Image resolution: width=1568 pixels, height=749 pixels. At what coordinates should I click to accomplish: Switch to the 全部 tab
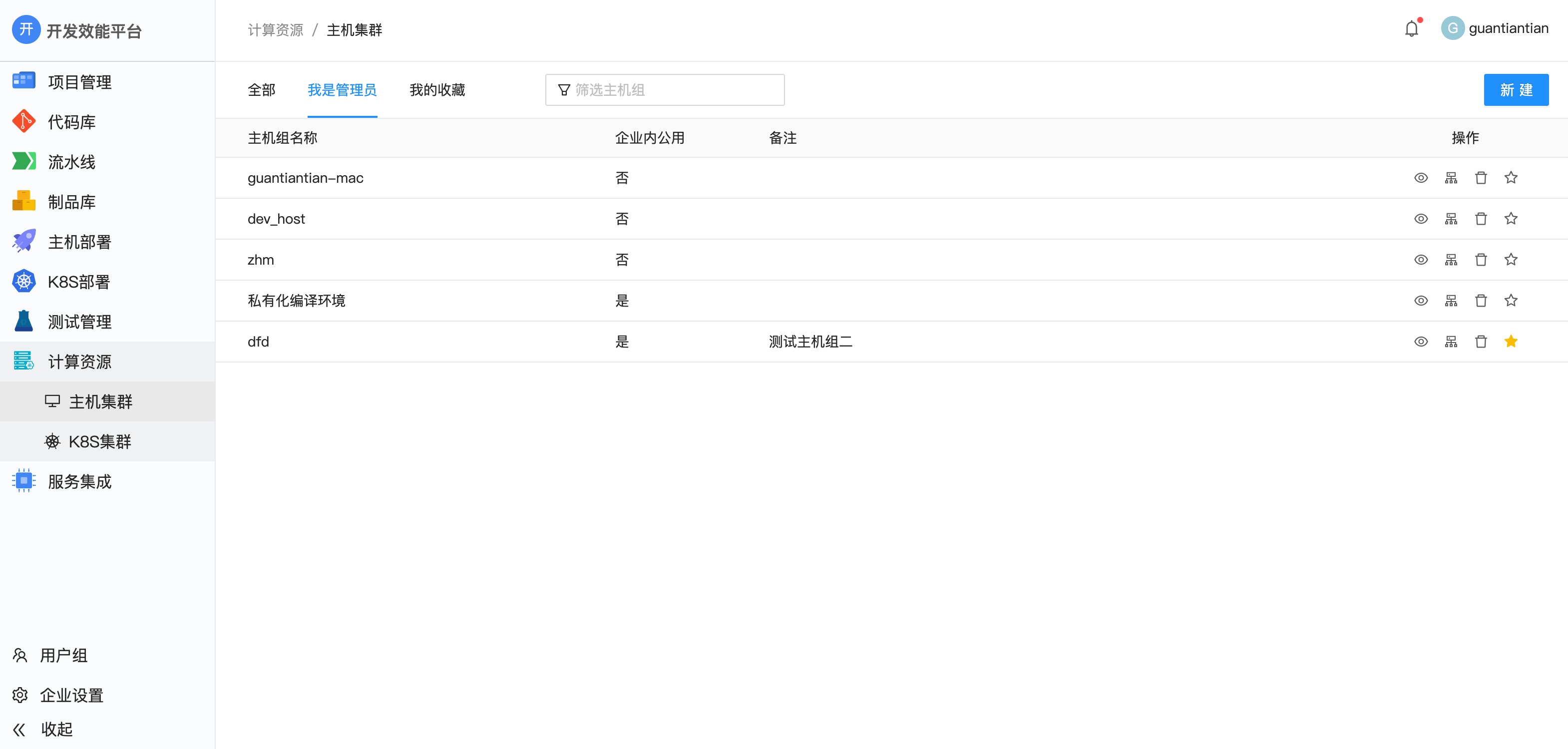tap(262, 89)
